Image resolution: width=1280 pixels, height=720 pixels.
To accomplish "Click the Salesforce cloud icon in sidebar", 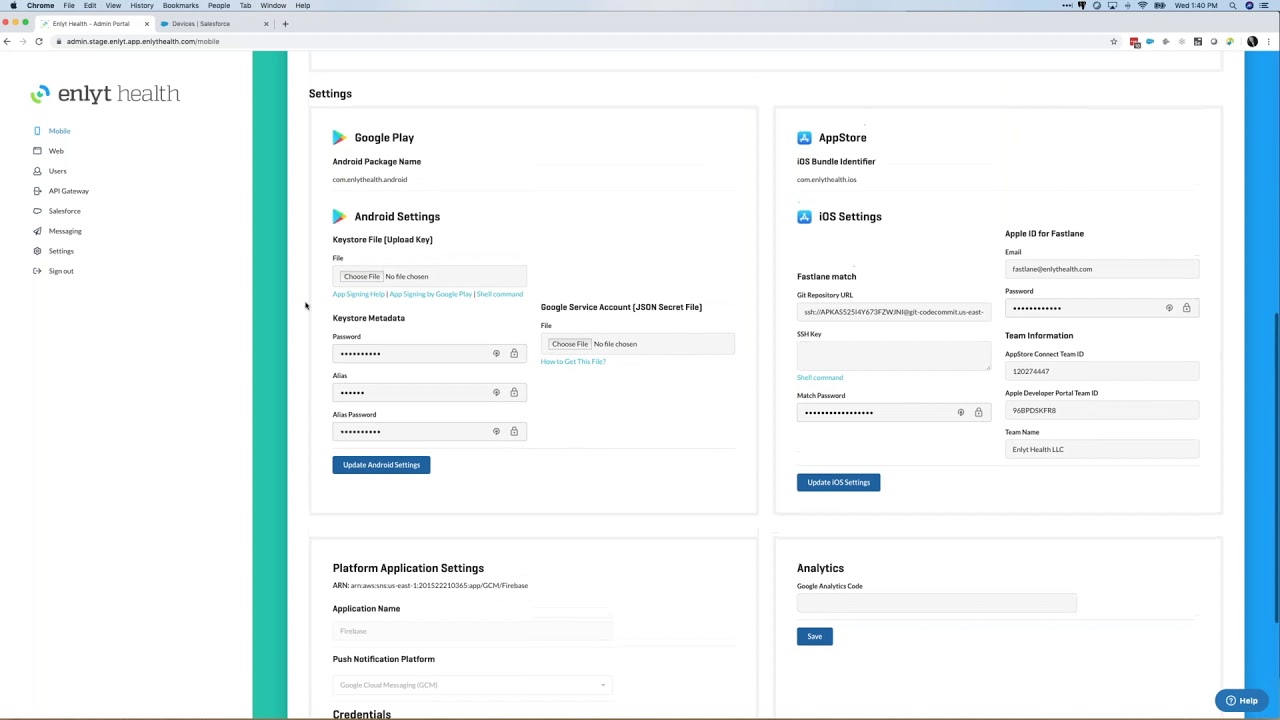I will (x=38, y=211).
